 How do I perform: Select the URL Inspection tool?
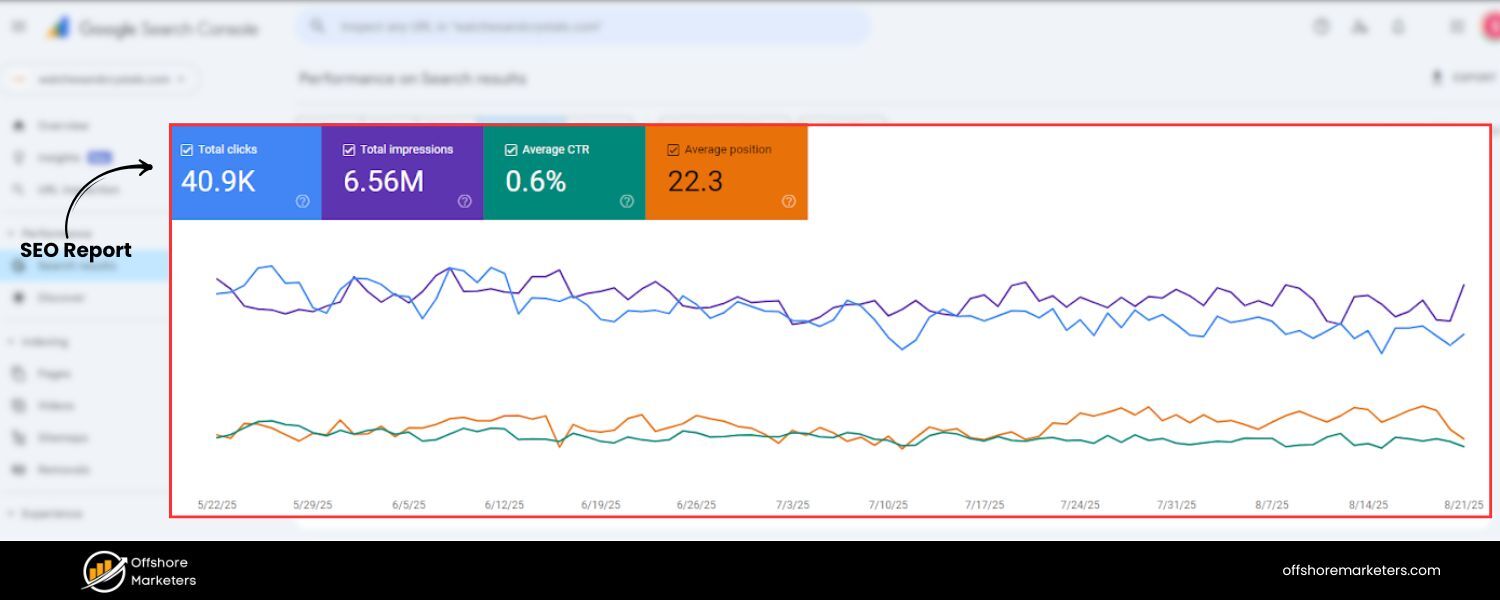60,189
